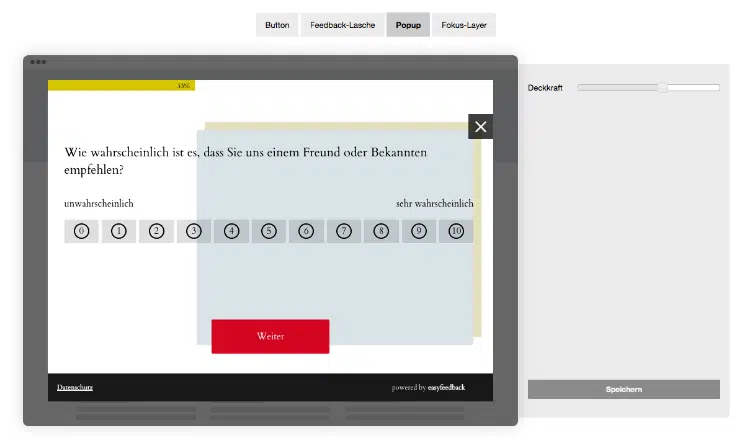750x443 pixels.
Task: Select rating 1 on the scale
Action: 119,231
